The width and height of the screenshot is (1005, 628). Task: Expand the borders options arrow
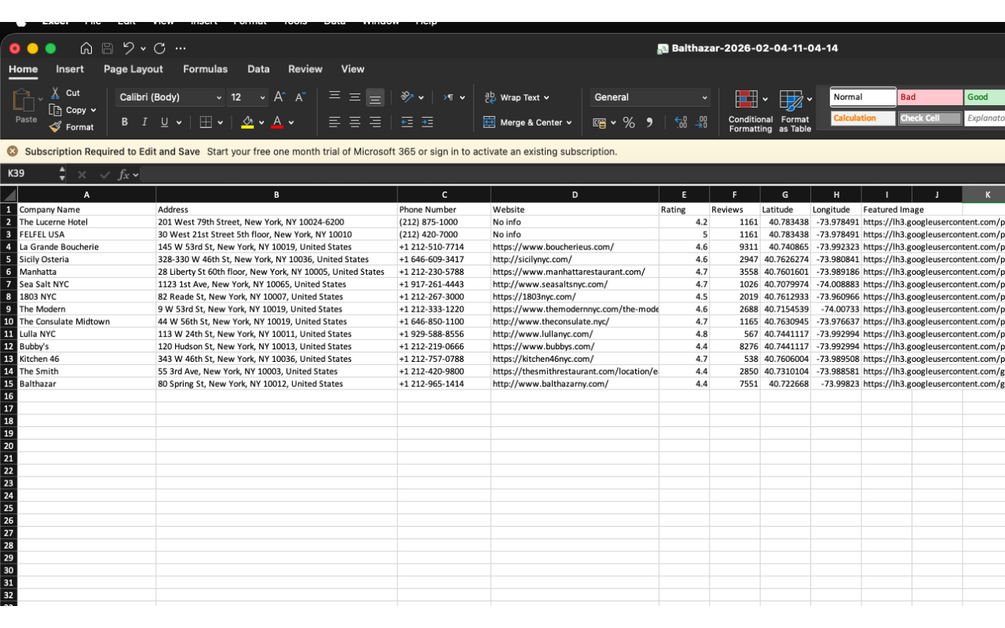[220, 122]
